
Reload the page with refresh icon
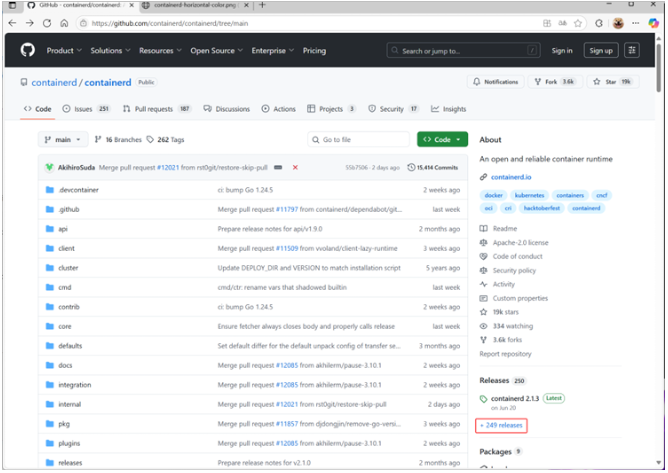[47, 23]
